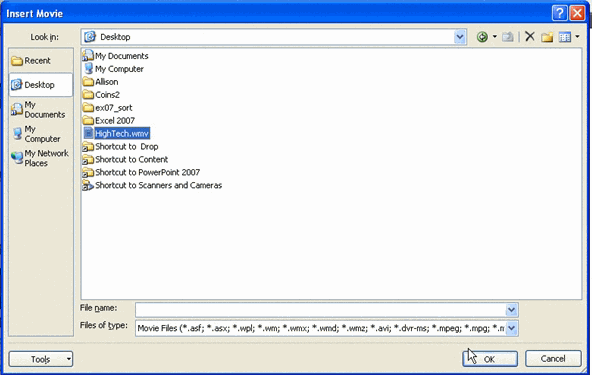This screenshot has height=375, width=592.
Task: Expand the Look in dropdown arrow
Action: click(x=459, y=37)
